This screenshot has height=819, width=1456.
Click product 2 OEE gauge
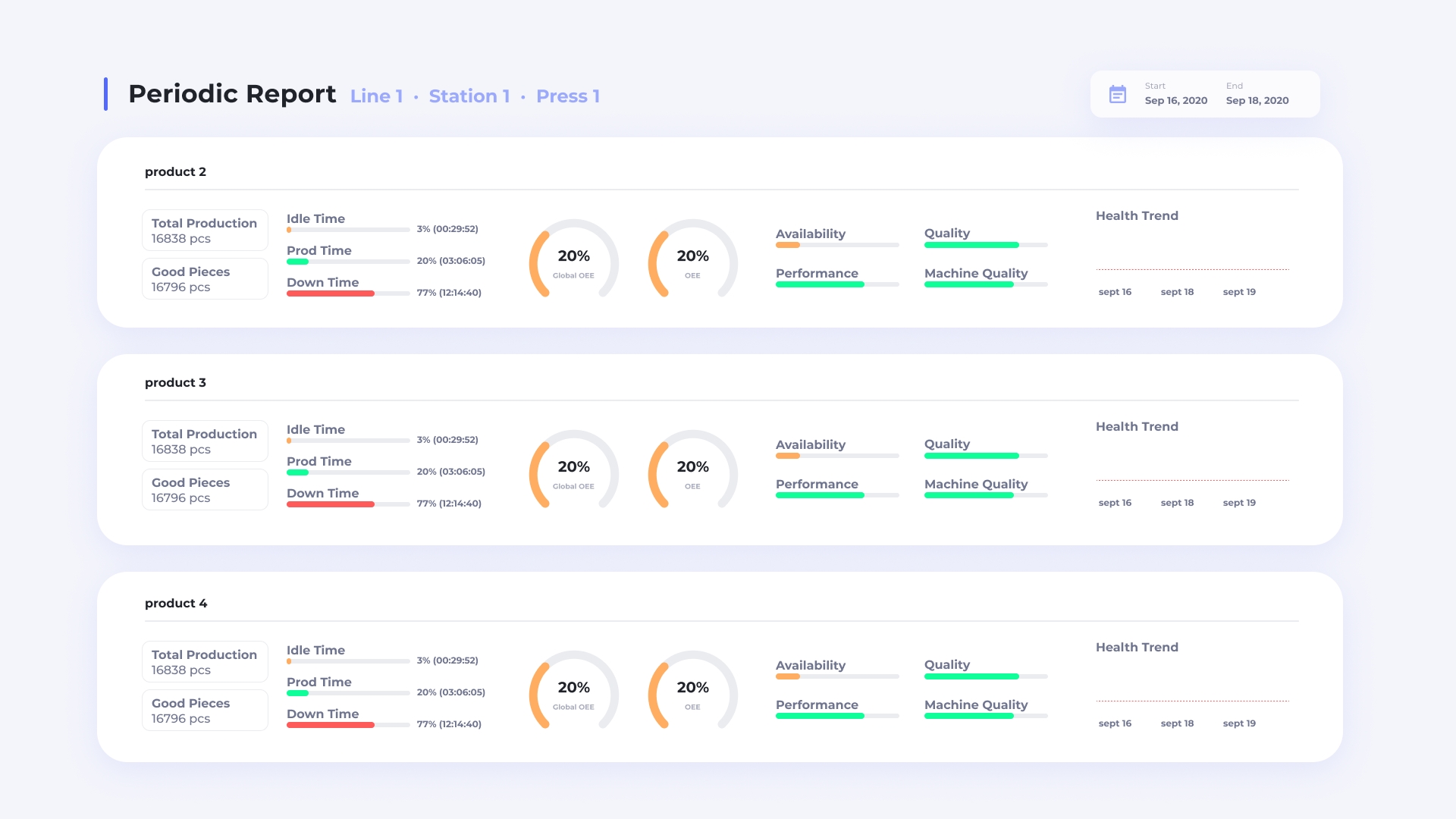tap(692, 261)
